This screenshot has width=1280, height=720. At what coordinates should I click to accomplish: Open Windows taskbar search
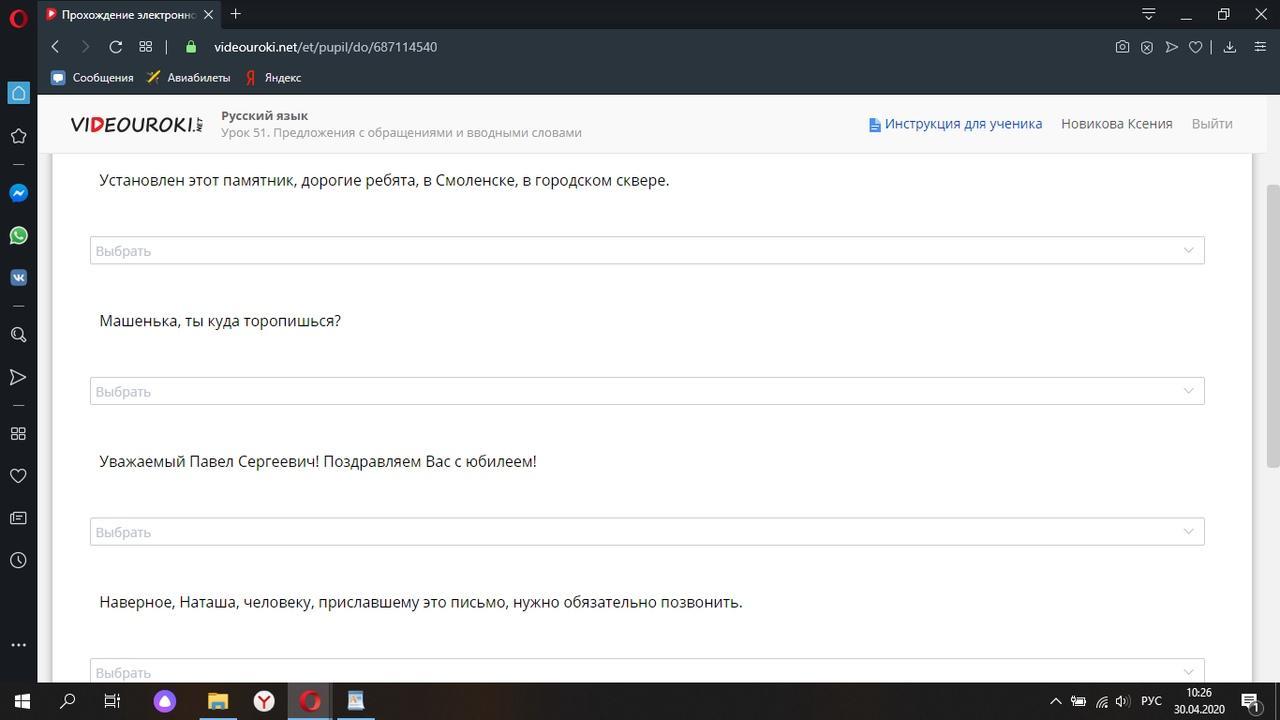[68, 701]
